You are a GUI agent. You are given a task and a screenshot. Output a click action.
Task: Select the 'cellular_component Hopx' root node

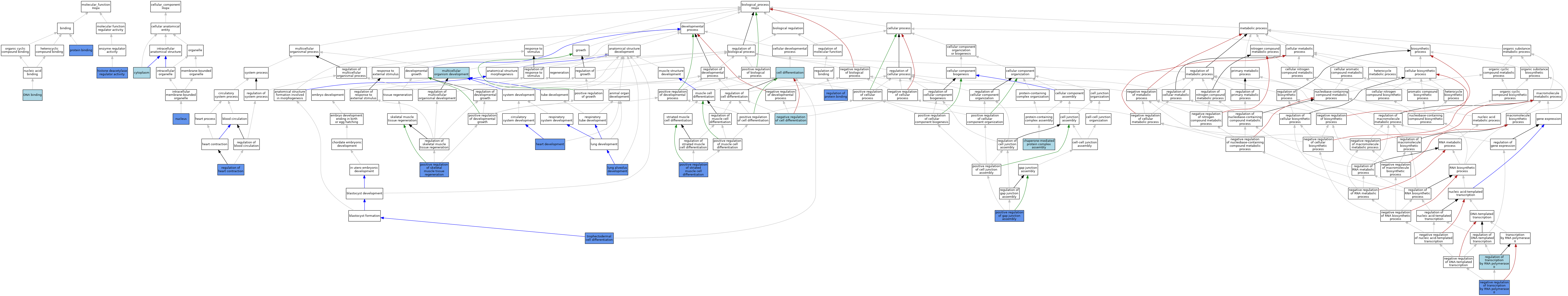pos(166,7)
